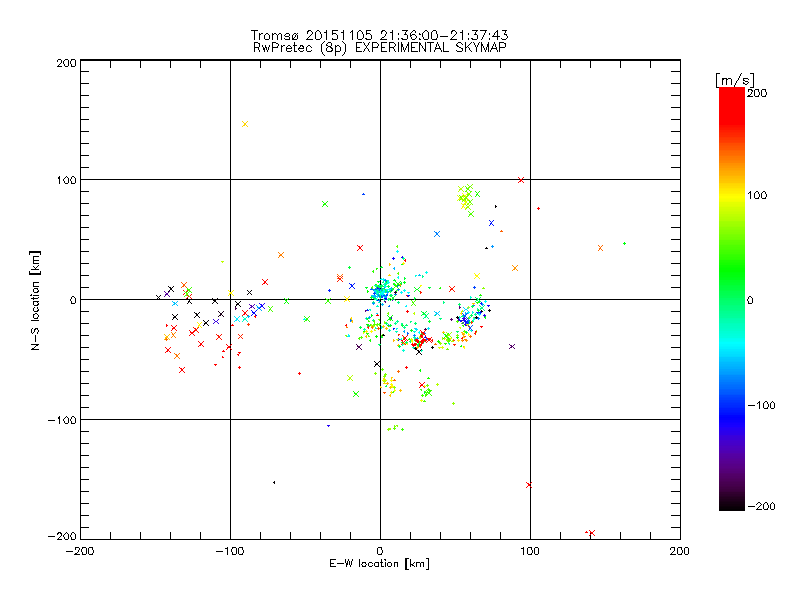The image size is (800, 600).
Task: Click the green dot near E-W 163, N-S 47 km
Action: [x=624, y=243]
